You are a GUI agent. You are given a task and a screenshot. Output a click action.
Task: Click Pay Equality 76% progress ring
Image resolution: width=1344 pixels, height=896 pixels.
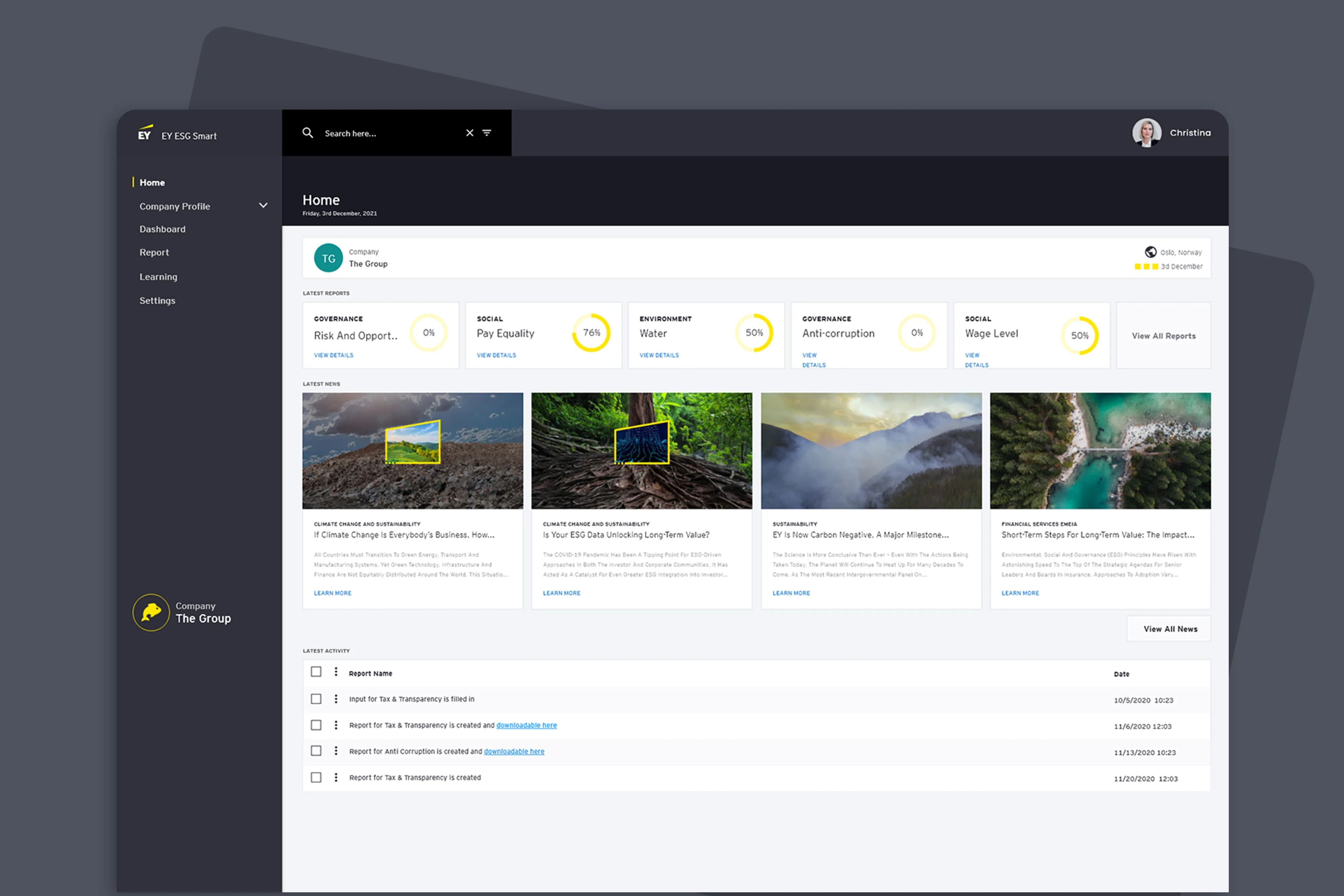(591, 333)
